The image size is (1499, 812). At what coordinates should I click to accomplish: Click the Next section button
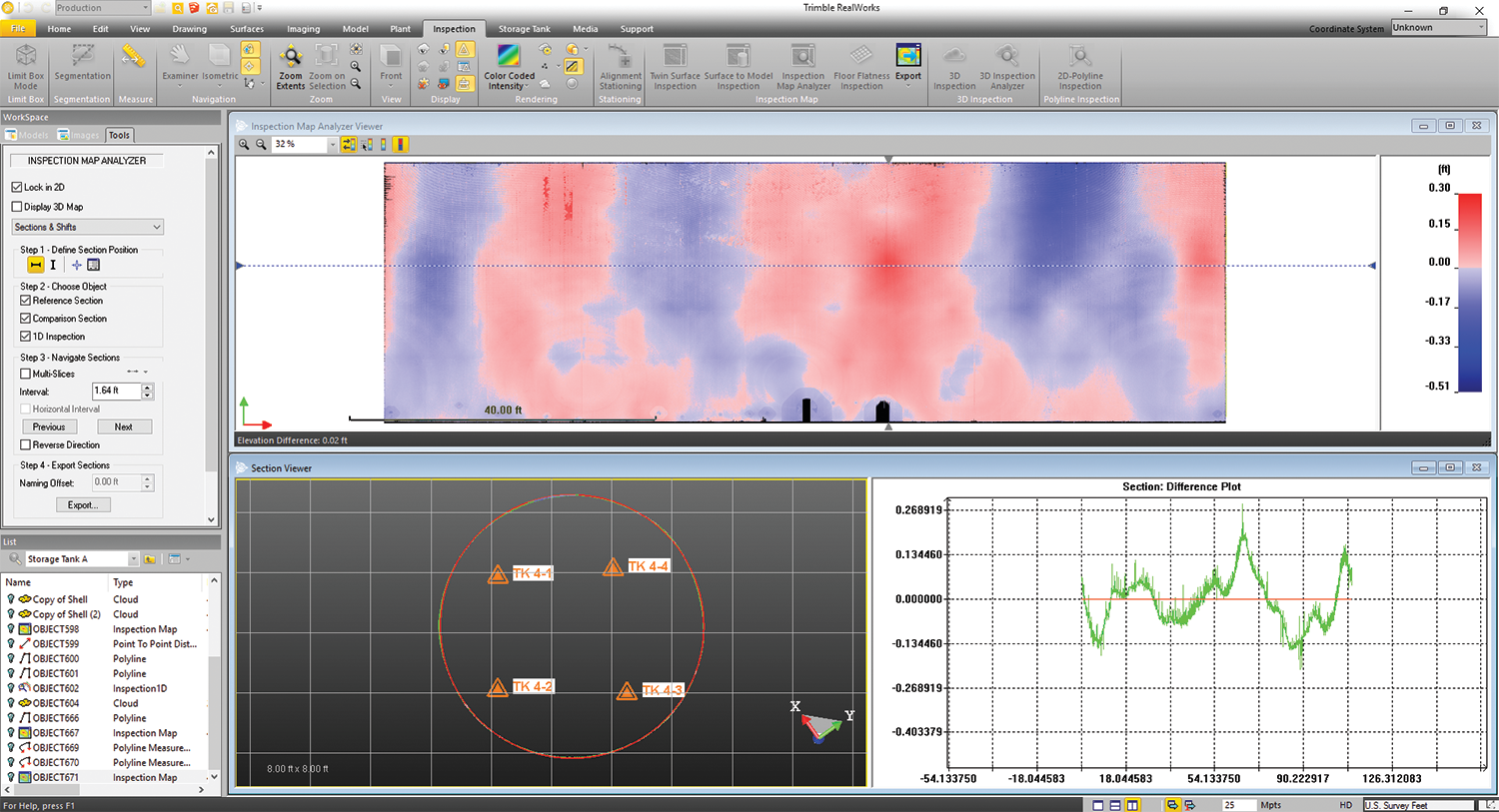click(123, 426)
